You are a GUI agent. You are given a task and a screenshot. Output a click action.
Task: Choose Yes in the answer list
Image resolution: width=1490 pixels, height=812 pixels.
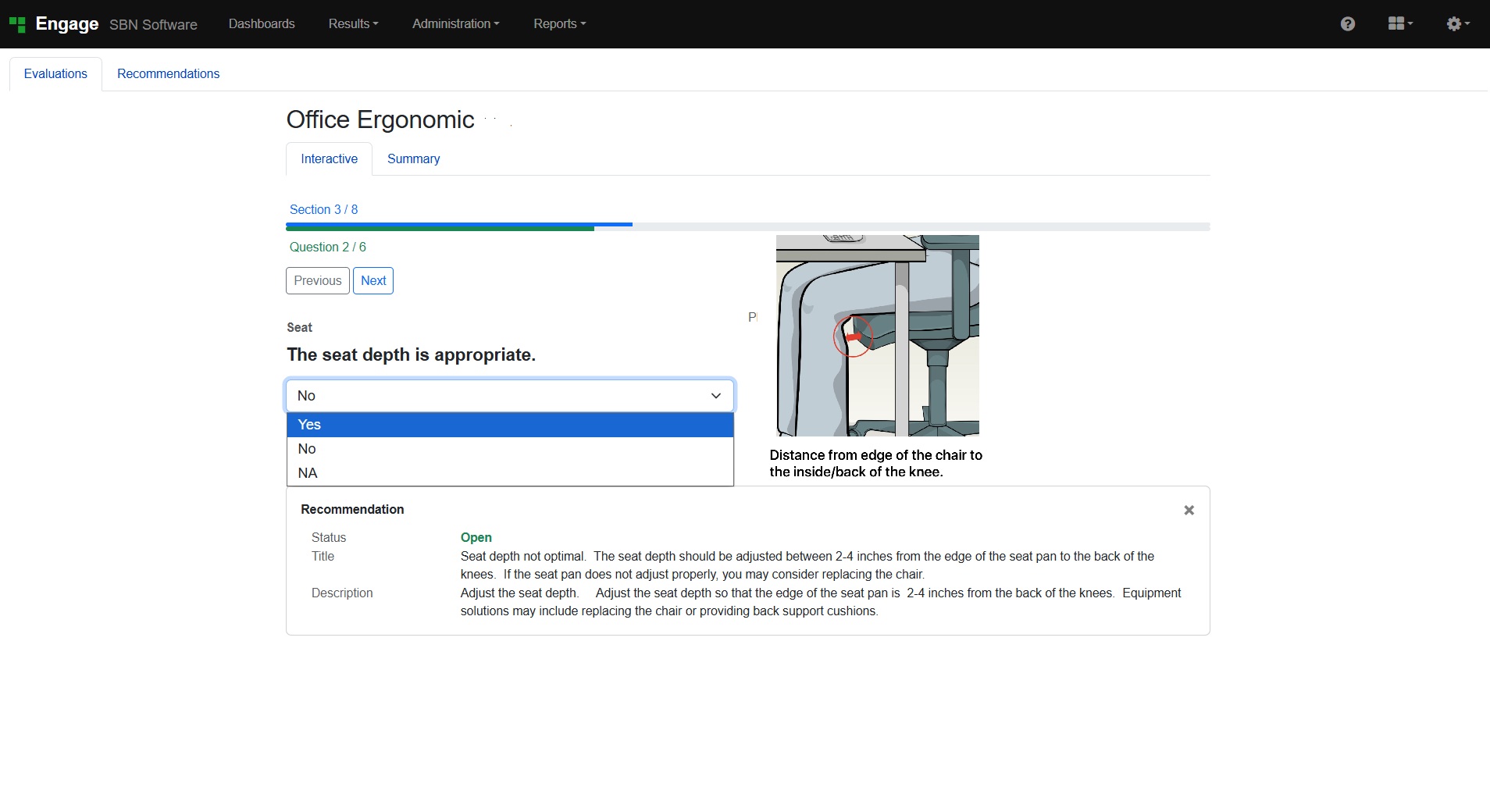click(x=510, y=425)
